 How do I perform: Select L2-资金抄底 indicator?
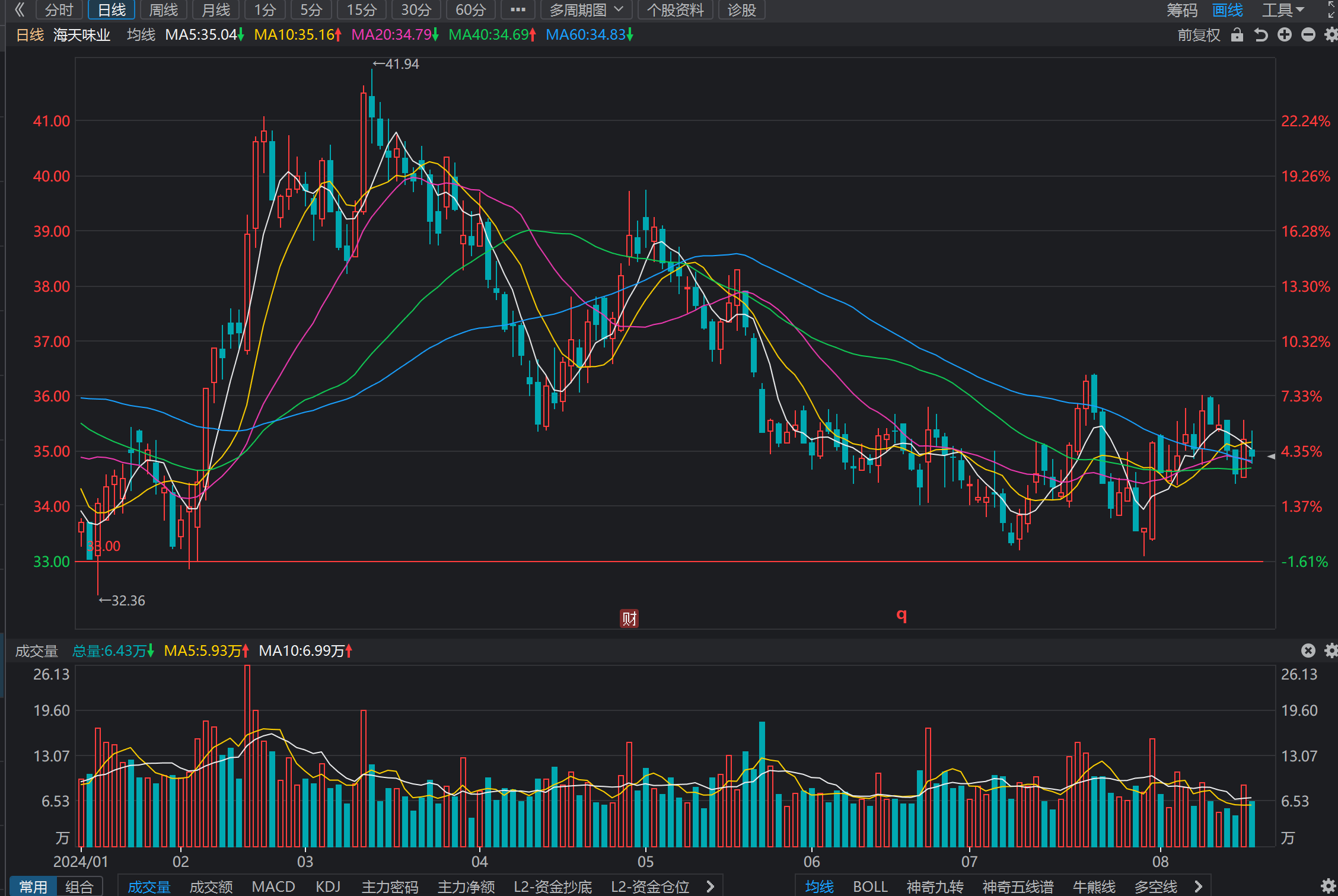(x=553, y=887)
